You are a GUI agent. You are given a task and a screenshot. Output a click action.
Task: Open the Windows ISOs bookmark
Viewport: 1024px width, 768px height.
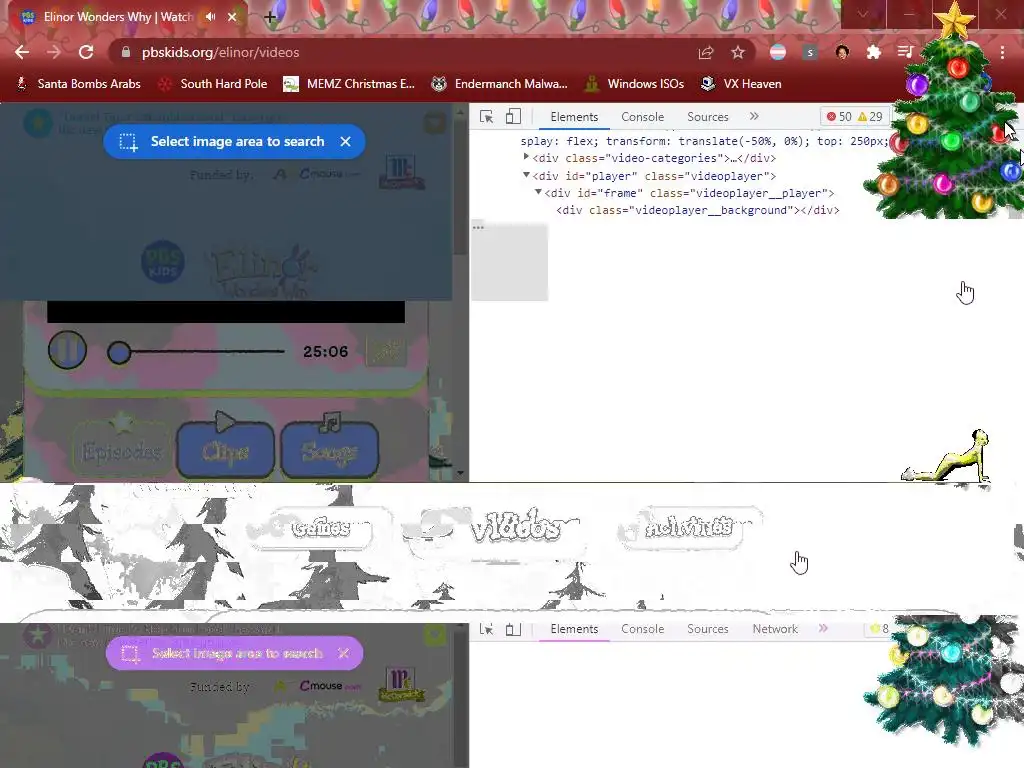pos(634,84)
